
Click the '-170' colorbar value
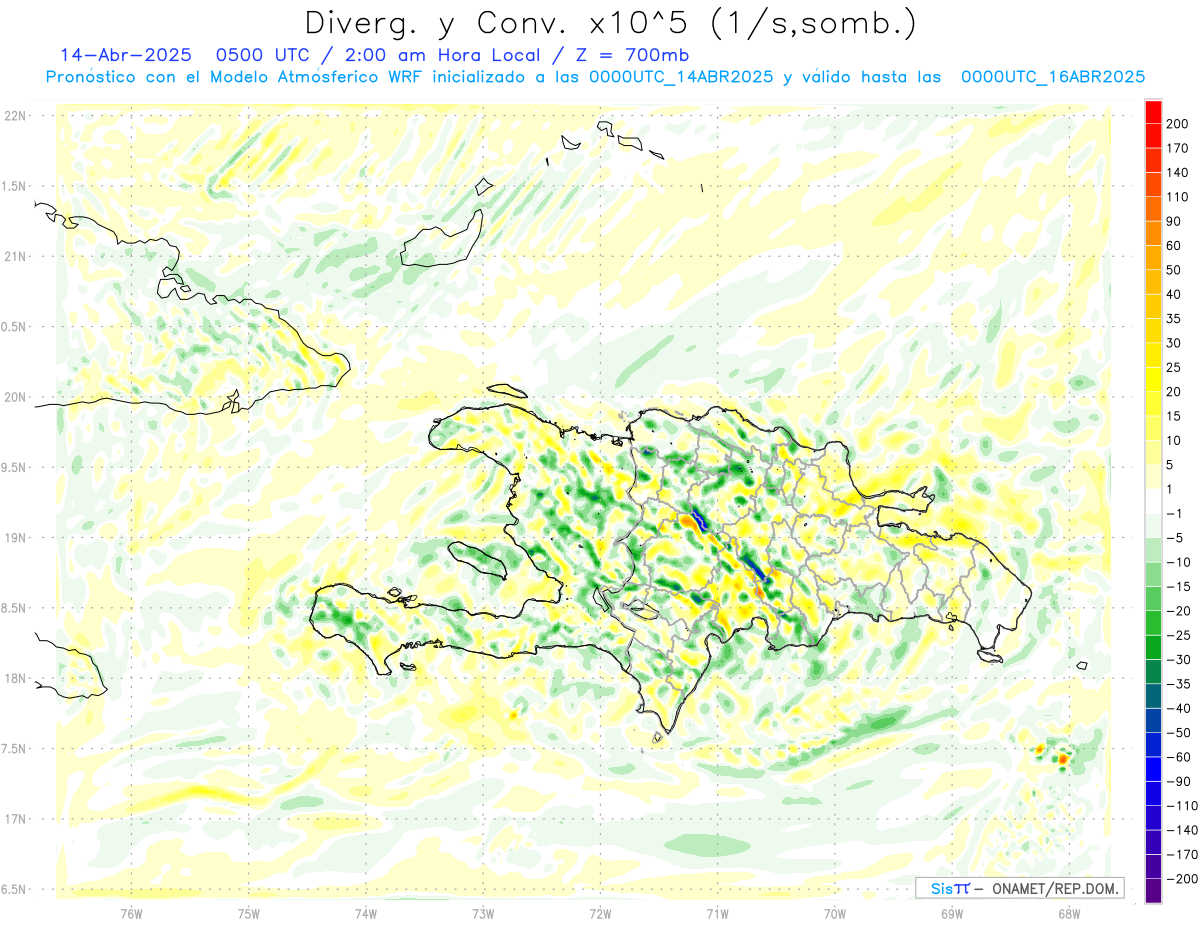tap(1180, 855)
